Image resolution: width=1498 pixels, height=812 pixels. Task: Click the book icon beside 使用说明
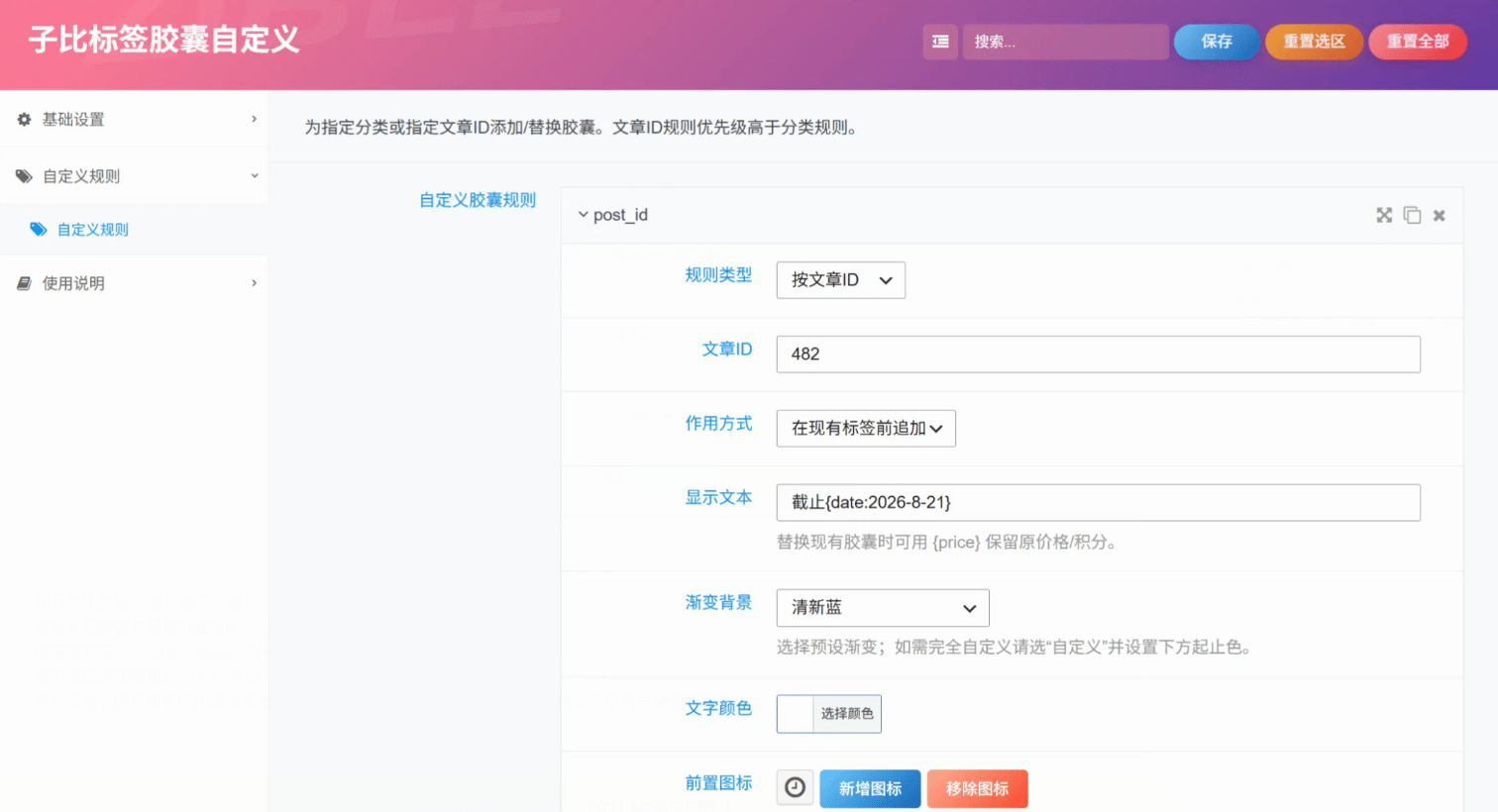click(24, 283)
